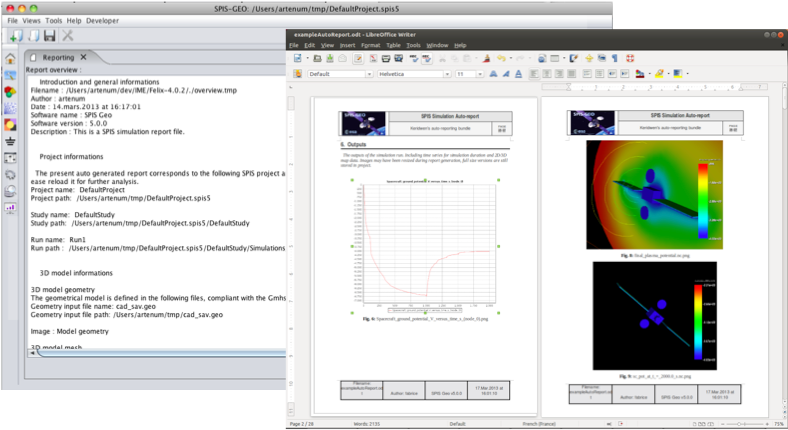Image resolution: width=788 pixels, height=430 pixels.
Task: Click the highlighting color button in Writer
Action: pyautogui.click(x=660, y=74)
